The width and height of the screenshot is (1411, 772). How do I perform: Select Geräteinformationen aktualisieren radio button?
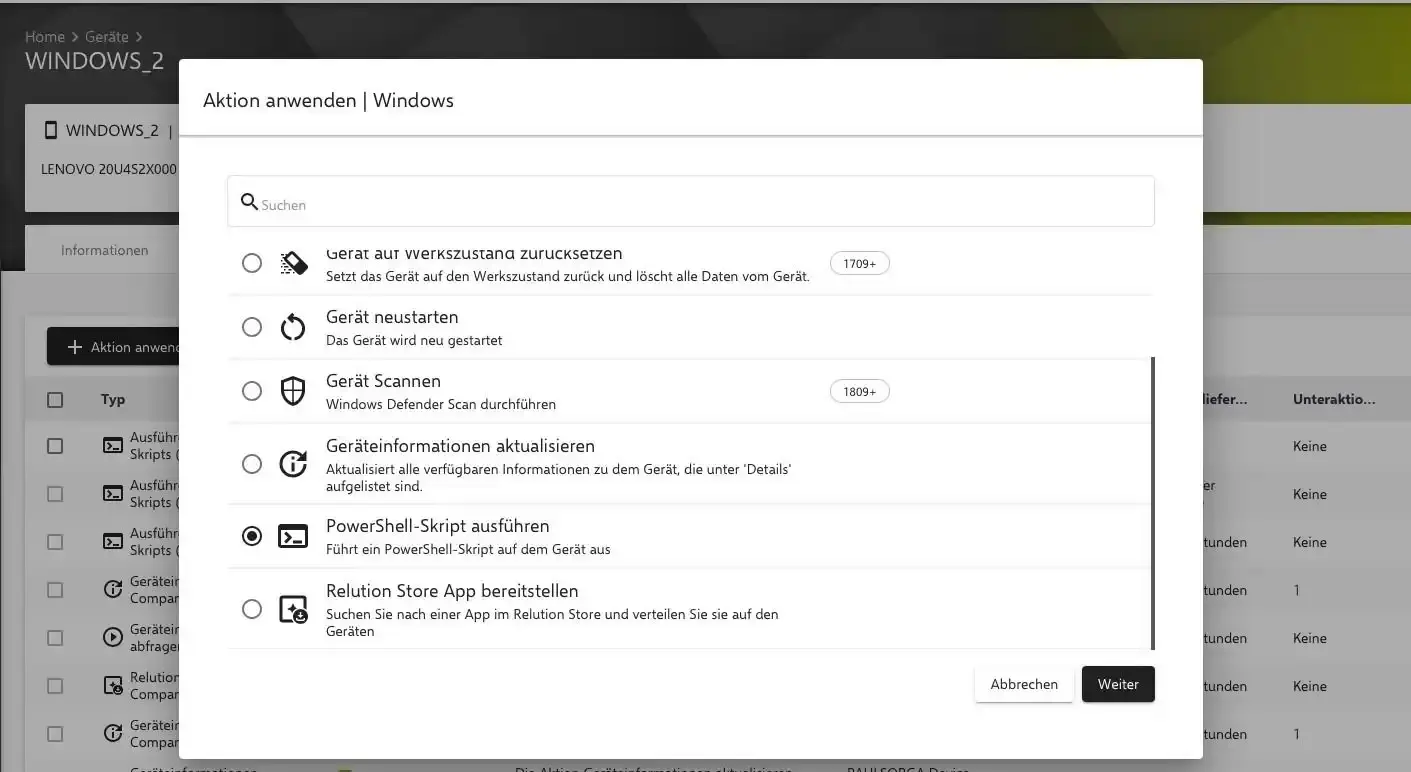coord(252,464)
